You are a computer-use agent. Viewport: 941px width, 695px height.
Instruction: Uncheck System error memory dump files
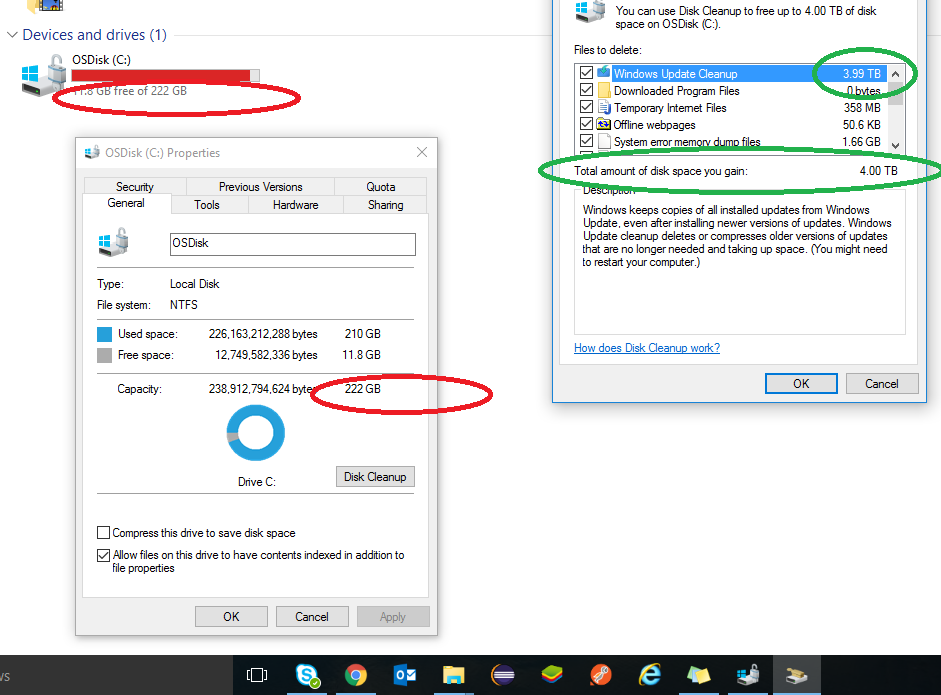(586, 140)
